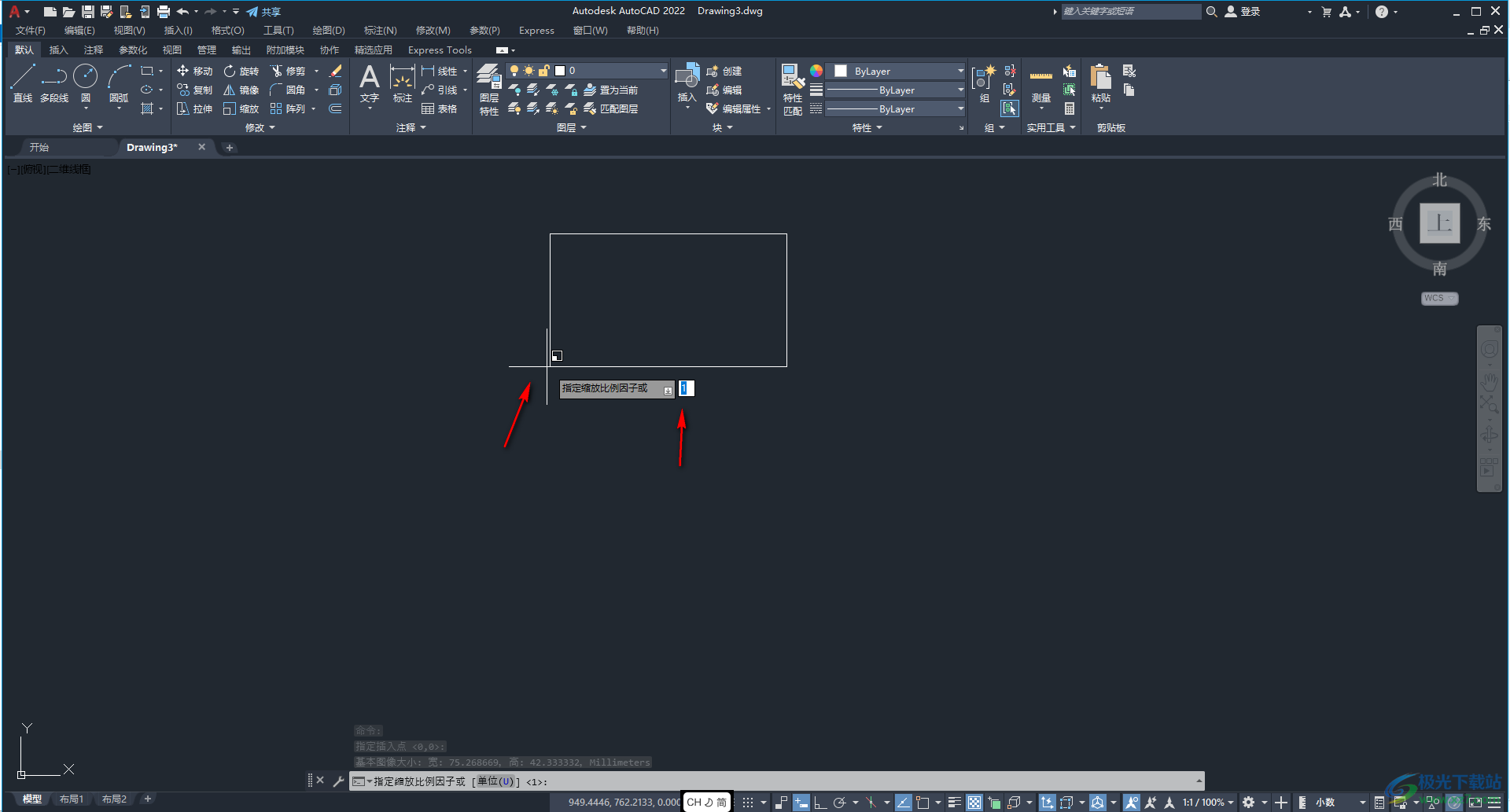This screenshot has width=1510, height=812.
Task: Switch to the 插入 ribbon tab
Action: click(58, 50)
